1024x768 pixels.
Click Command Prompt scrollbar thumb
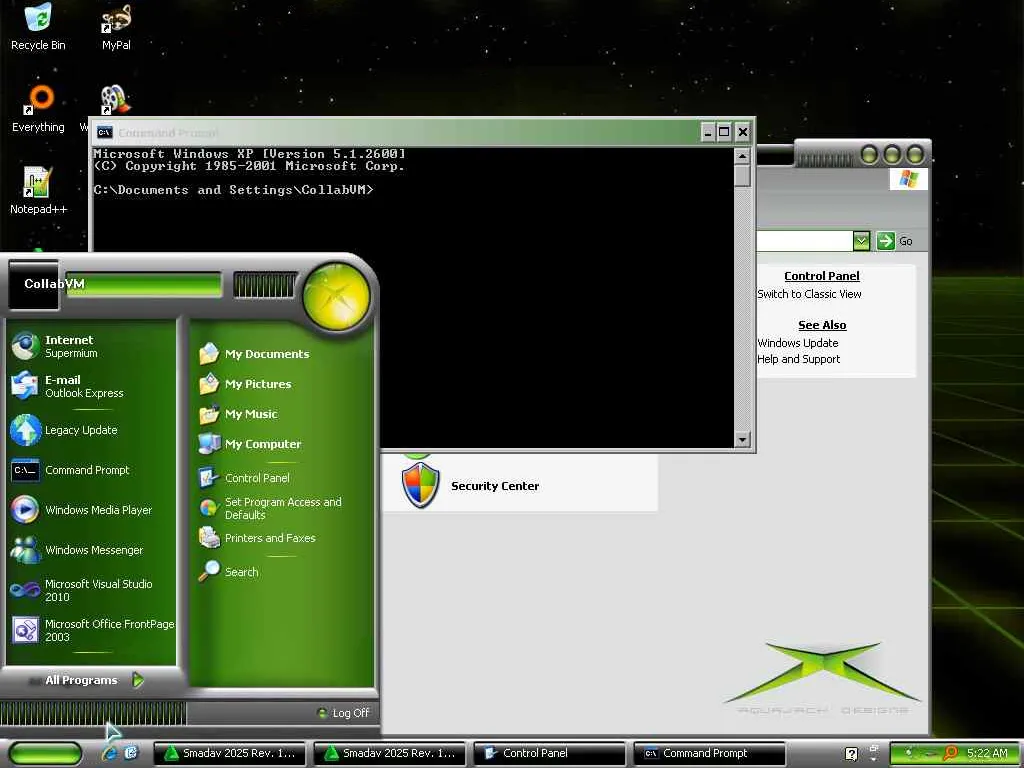pyautogui.click(x=742, y=176)
